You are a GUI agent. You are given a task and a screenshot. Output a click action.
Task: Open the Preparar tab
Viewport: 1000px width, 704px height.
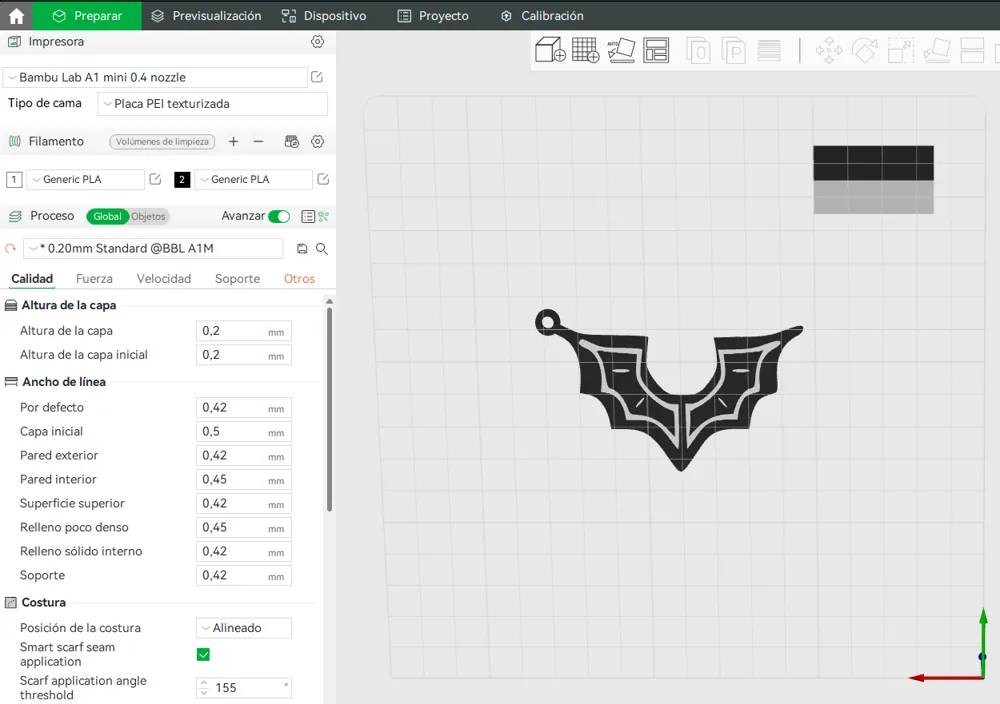pyautogui.click(x=87, y=15)
